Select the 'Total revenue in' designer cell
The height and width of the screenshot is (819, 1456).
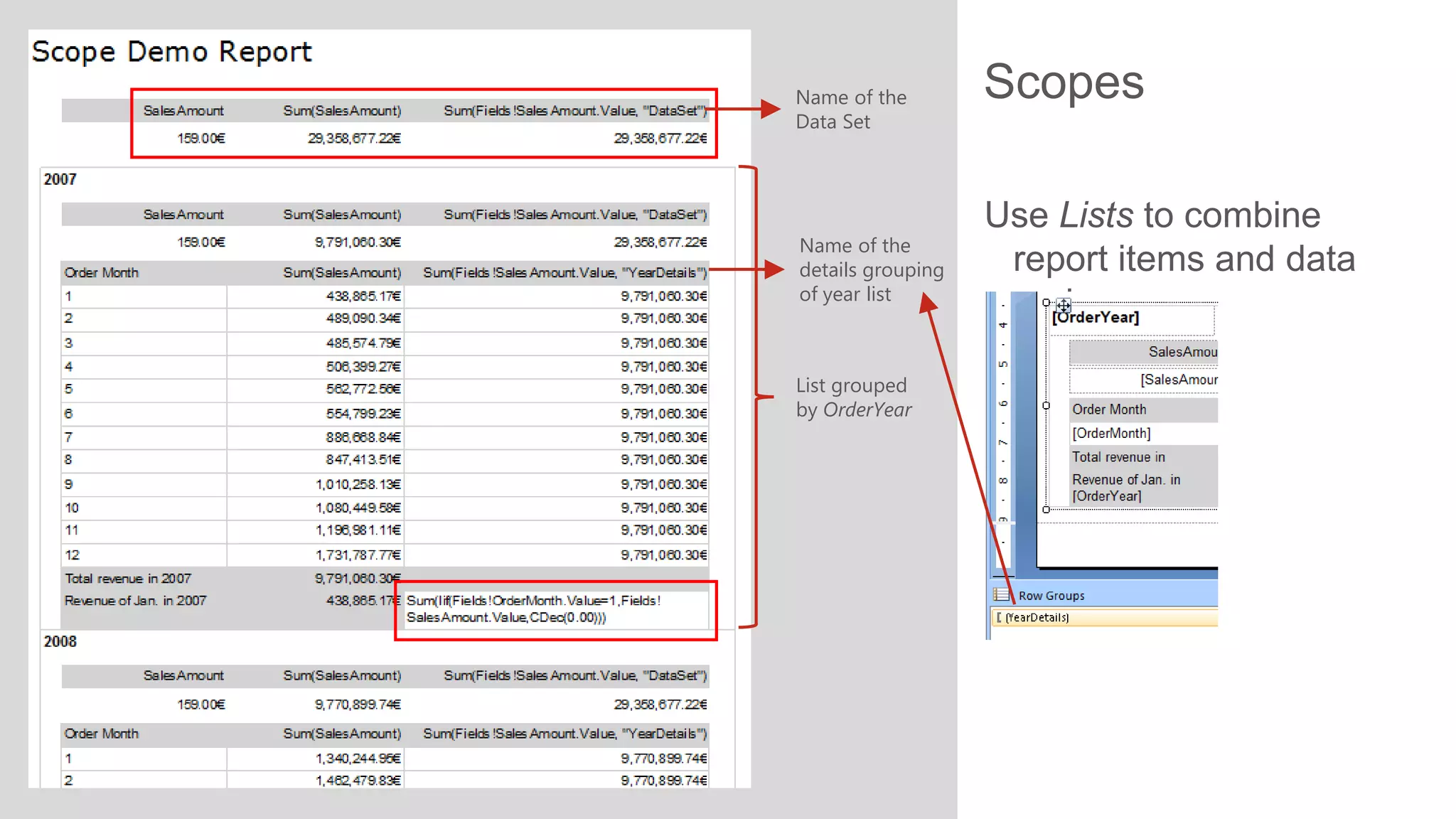pos(1144,457)
